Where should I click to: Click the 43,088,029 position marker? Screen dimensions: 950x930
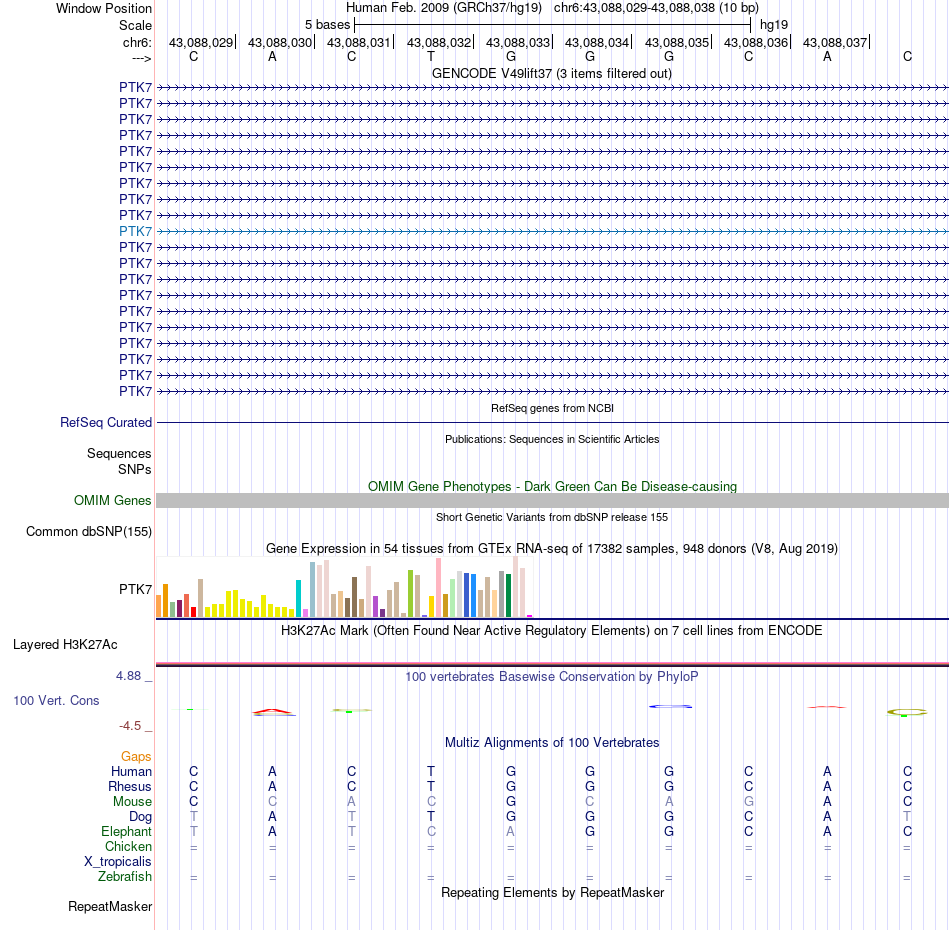201,42
